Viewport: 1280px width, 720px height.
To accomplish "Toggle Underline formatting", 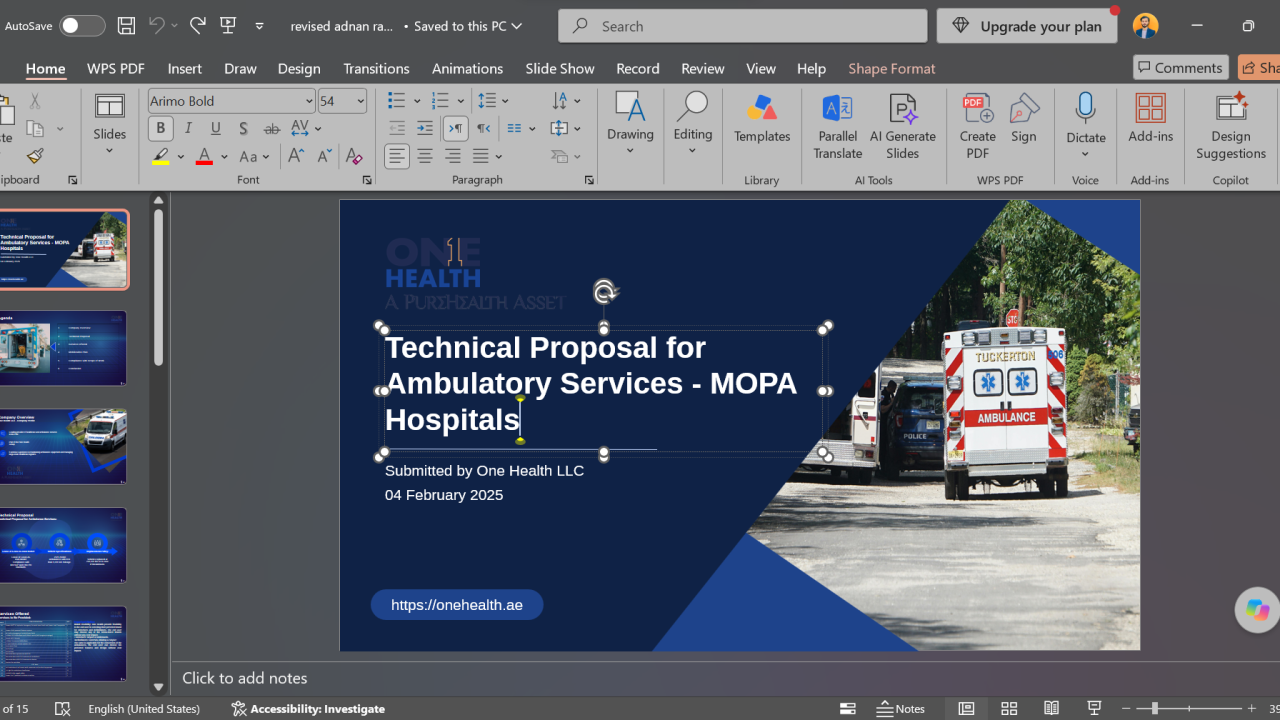I will pyautogui.click(x=216, y=128).
